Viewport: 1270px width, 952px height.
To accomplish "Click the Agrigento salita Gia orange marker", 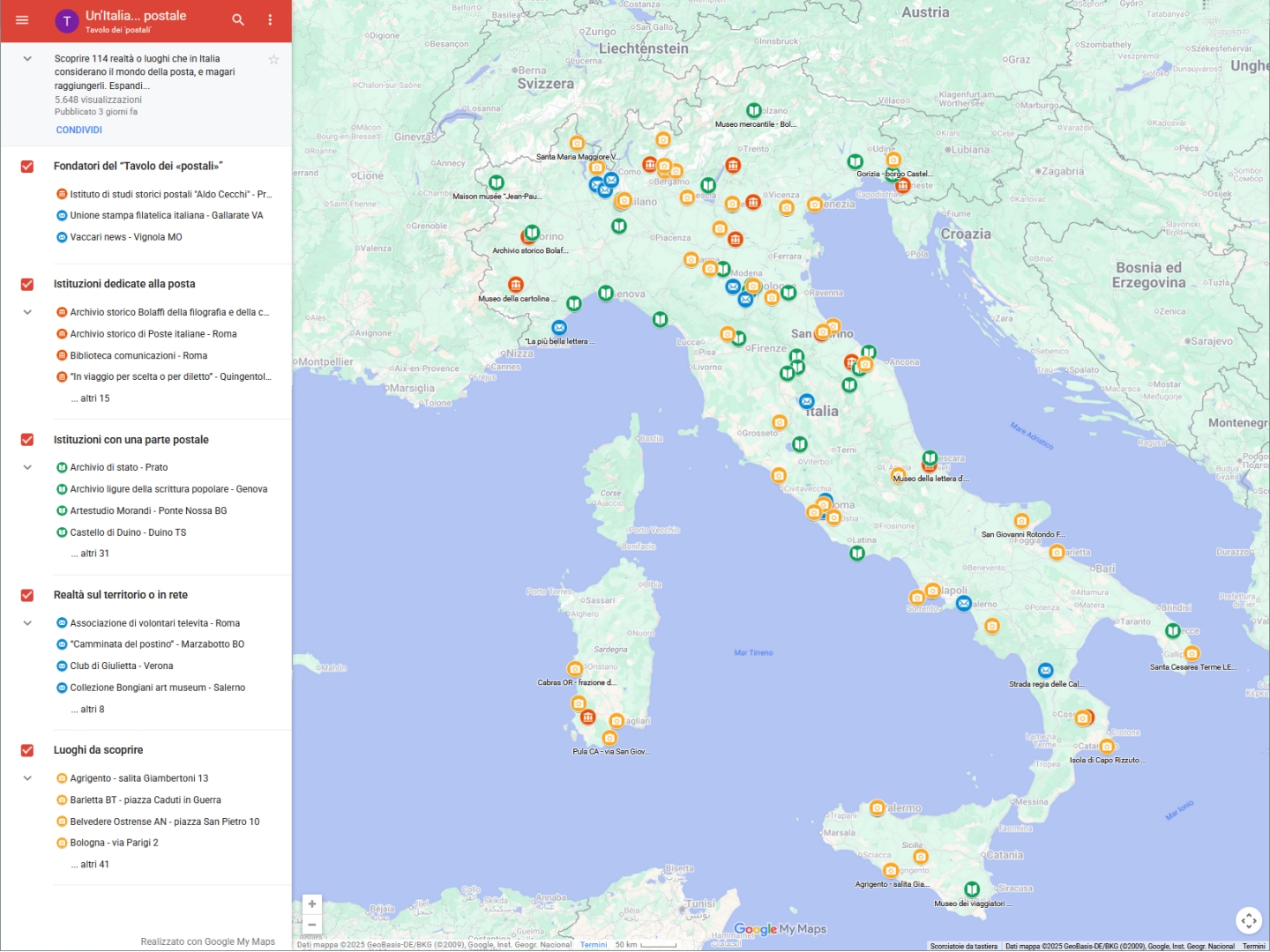I will tap(891, 871).
